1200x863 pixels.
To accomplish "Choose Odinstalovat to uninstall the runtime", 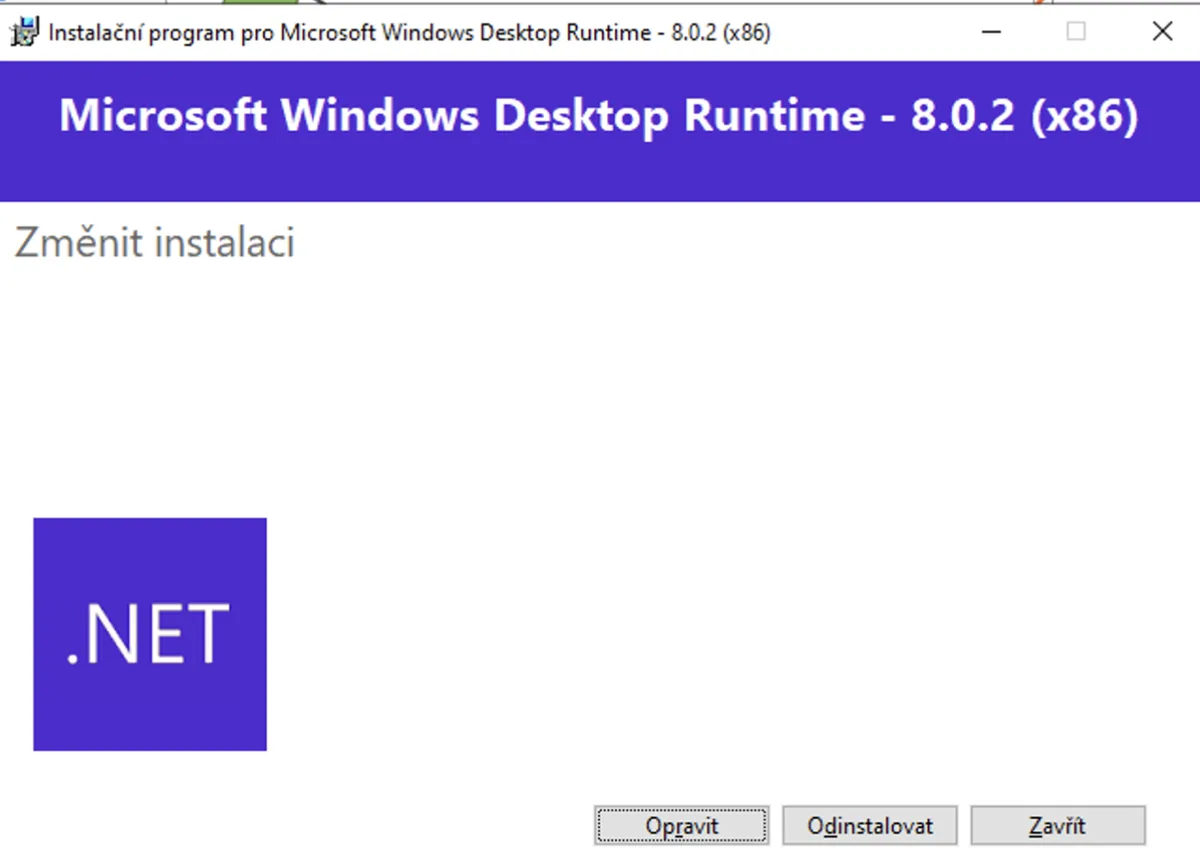I will coord(870,826).
